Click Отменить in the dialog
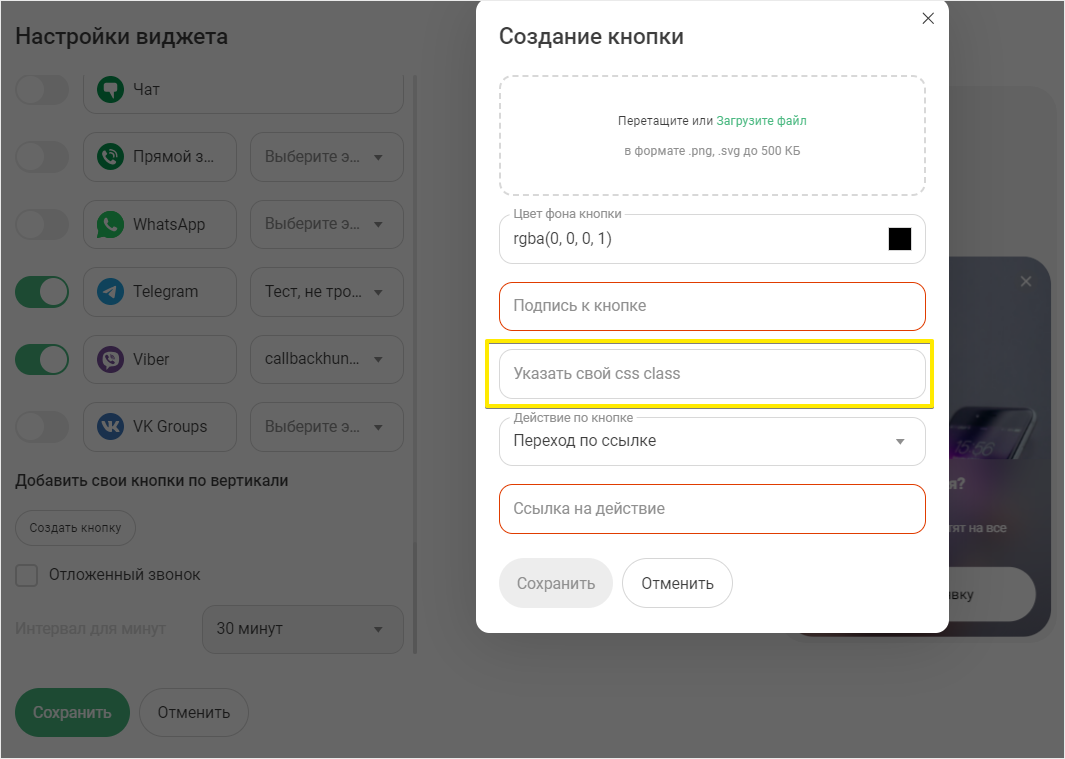 pos(677,583)
